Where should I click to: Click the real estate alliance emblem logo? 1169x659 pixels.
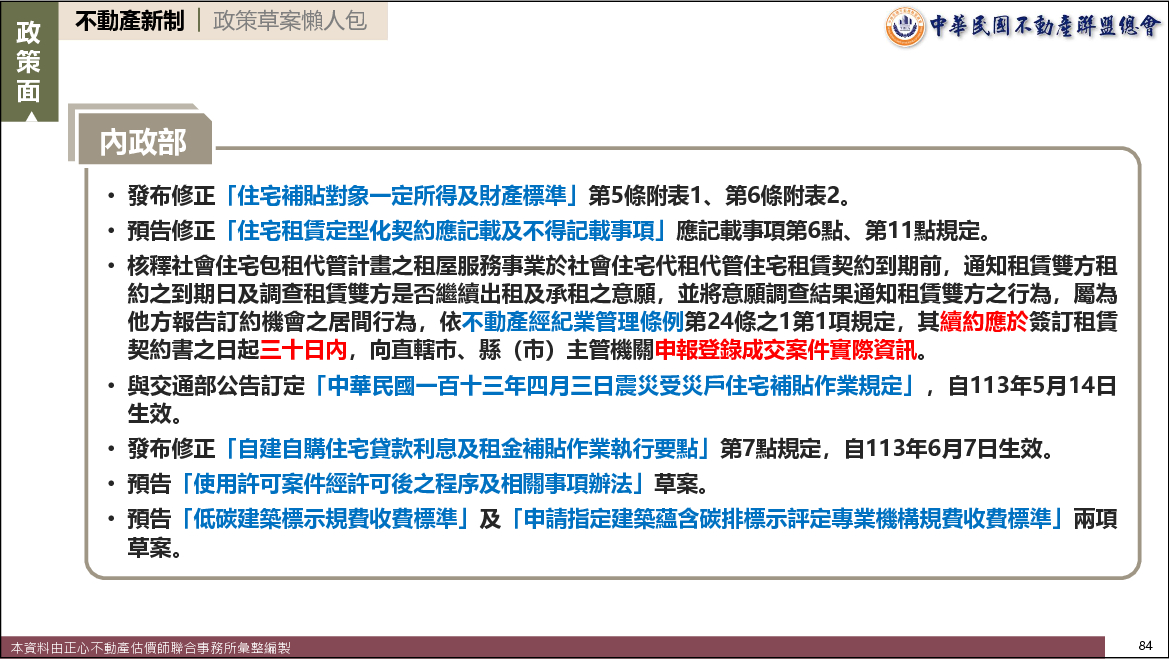coord(905,26)
